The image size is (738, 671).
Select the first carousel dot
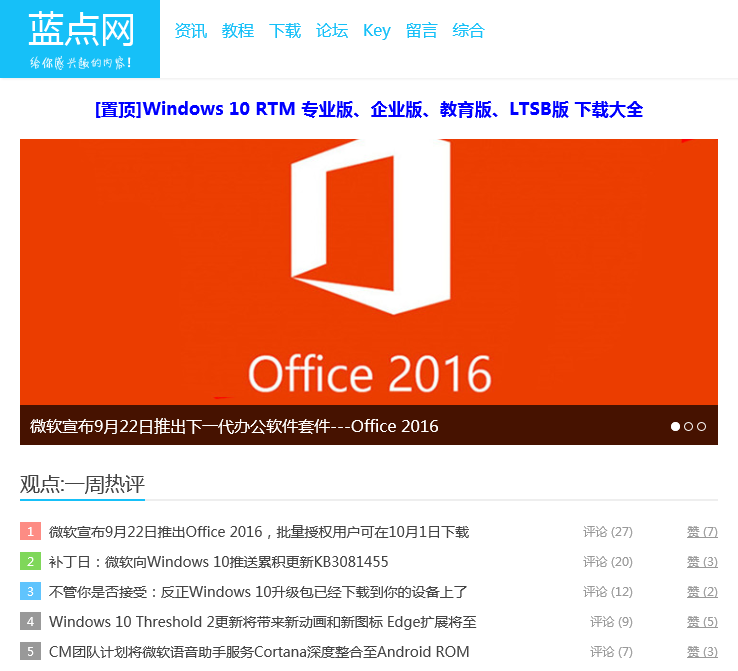675,426
